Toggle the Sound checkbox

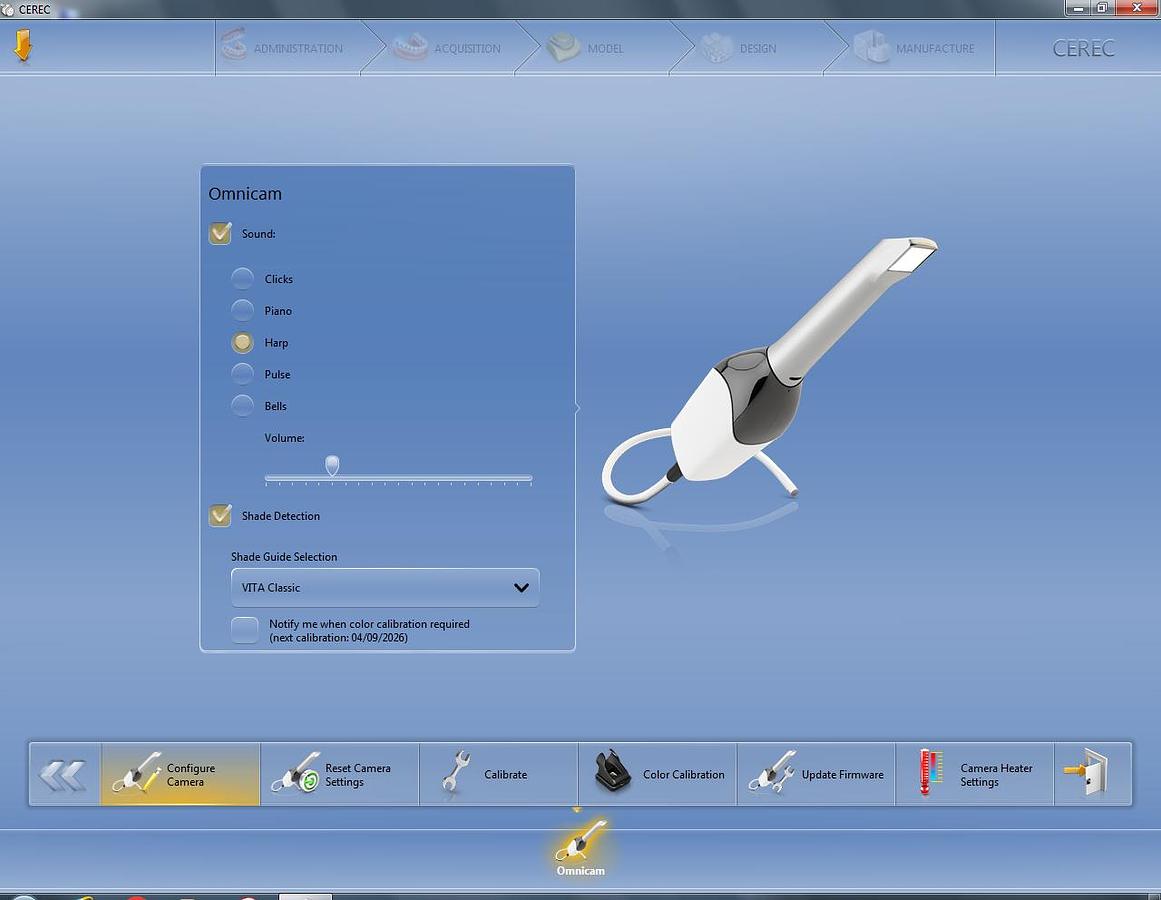coord(220,233)
